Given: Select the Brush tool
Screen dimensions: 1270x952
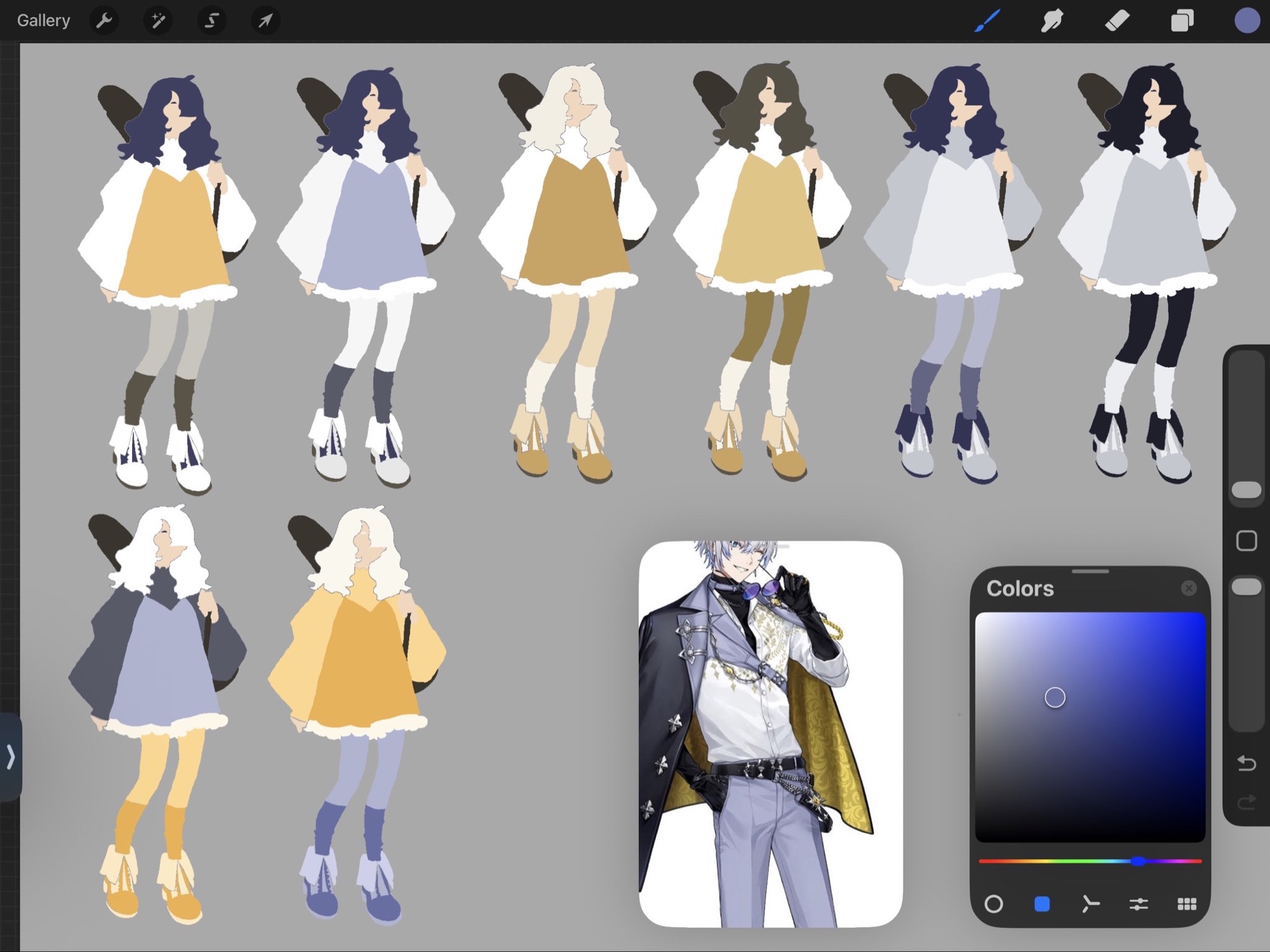Looking at the screenshot, I should pyautogui.click(x=988, y=21).
